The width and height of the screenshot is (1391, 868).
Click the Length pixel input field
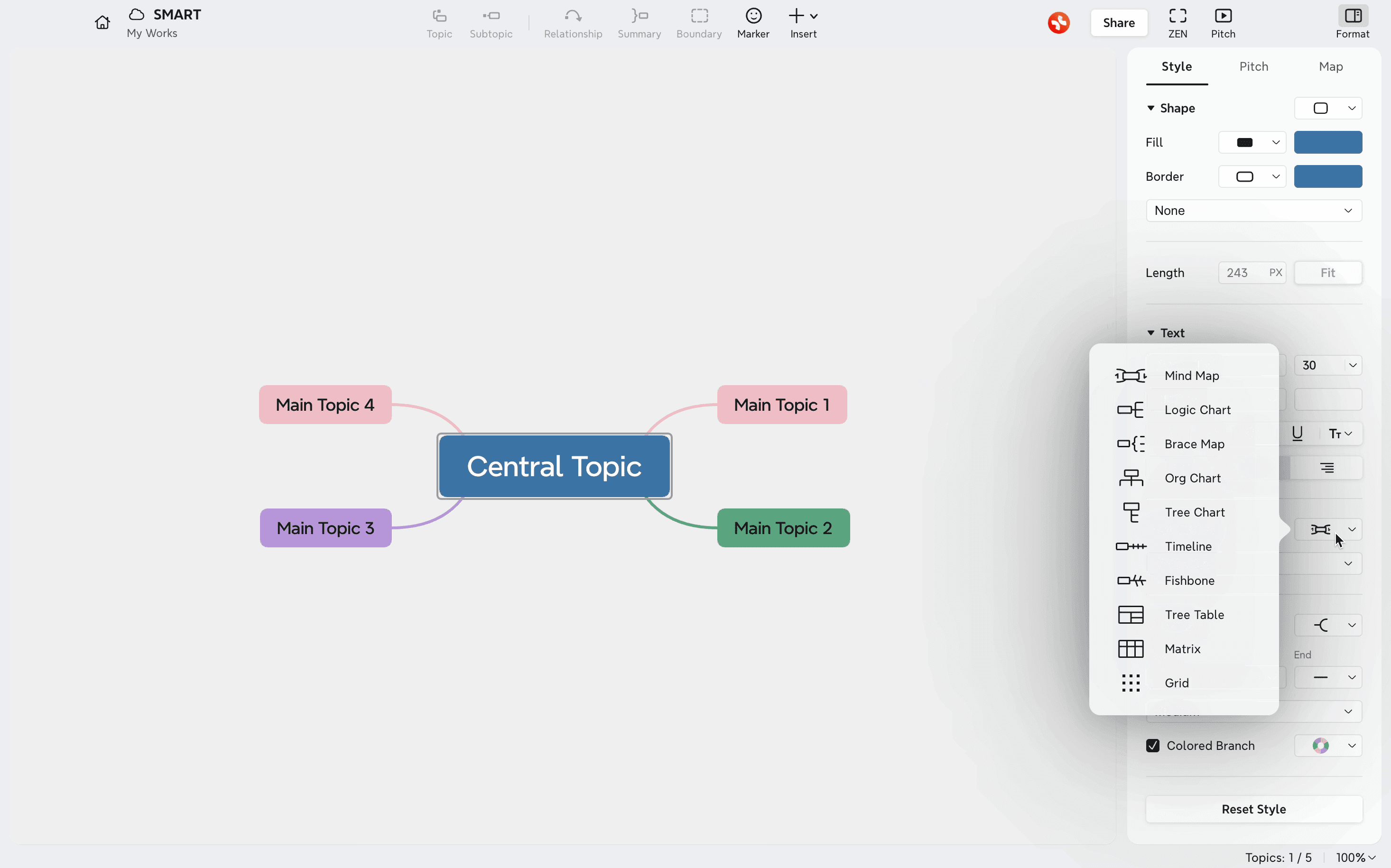point(1252,273)
